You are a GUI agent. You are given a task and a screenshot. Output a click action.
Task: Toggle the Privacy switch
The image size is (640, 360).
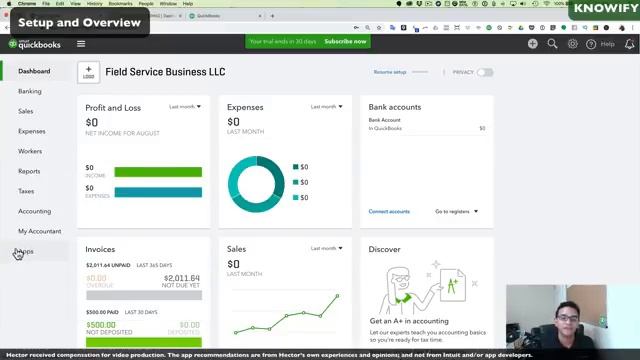click(x=485, y=72)
